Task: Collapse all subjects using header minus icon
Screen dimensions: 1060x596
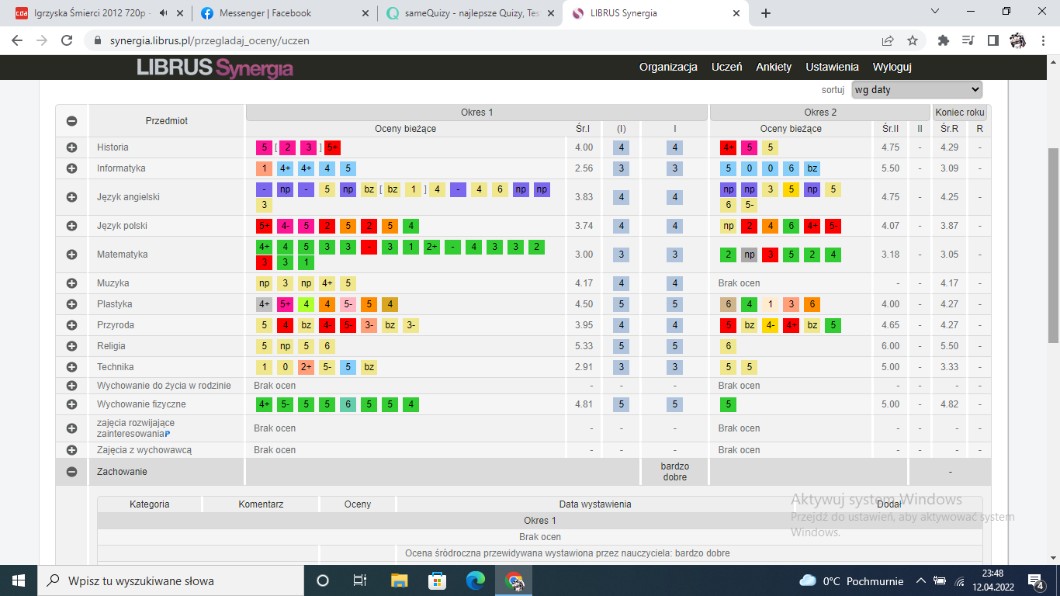Action: click(x=72, y=121)
